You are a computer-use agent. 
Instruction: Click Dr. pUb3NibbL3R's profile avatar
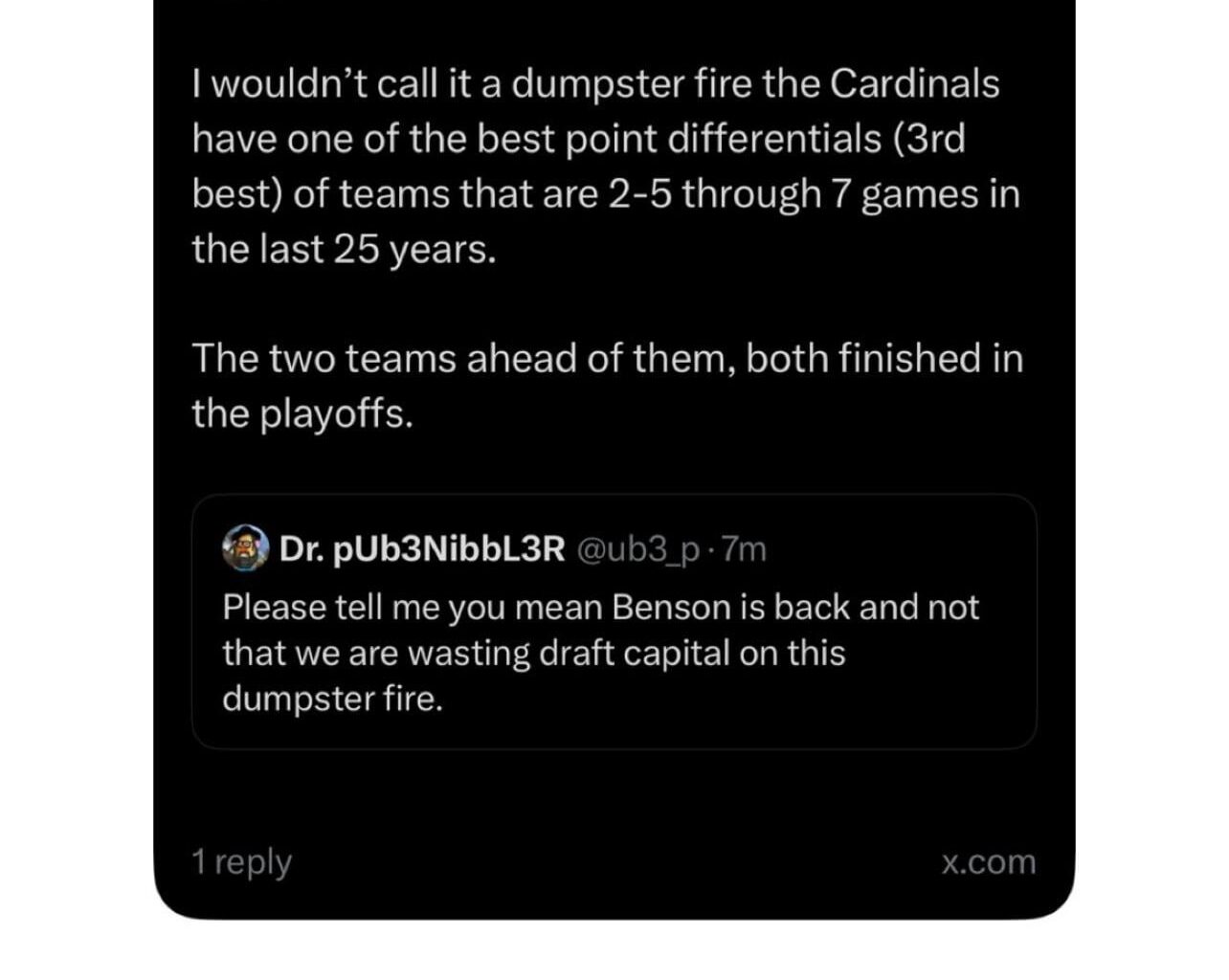pos(245,548)
